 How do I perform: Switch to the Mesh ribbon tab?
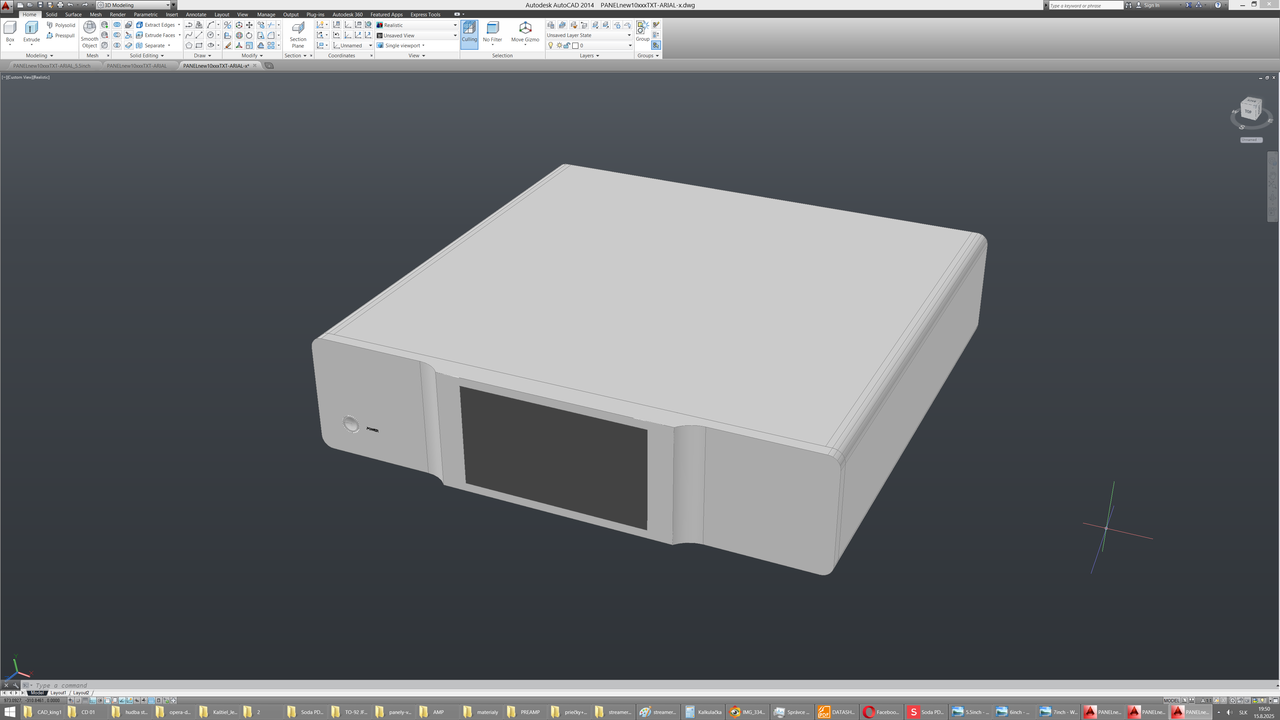[x=96, y=14]
